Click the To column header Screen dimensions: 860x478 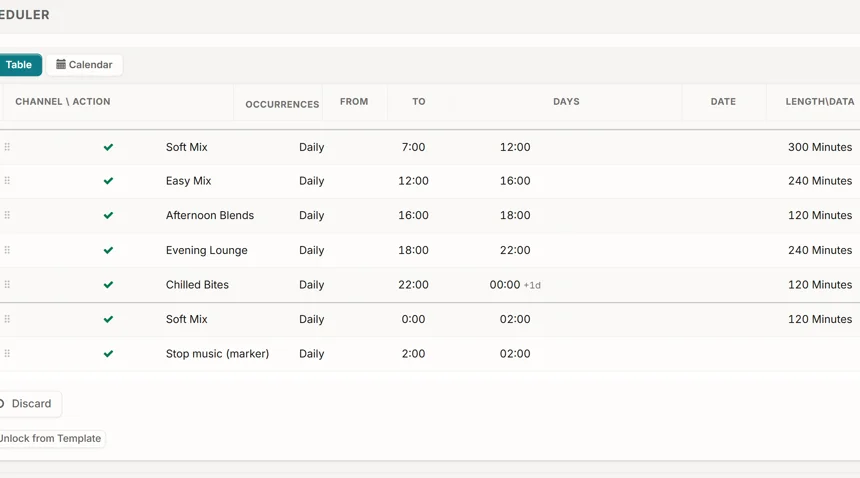[418, 101]
